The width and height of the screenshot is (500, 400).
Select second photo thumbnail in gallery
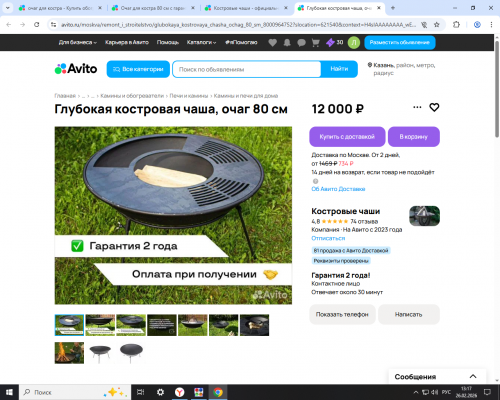(x=100, y=325)
